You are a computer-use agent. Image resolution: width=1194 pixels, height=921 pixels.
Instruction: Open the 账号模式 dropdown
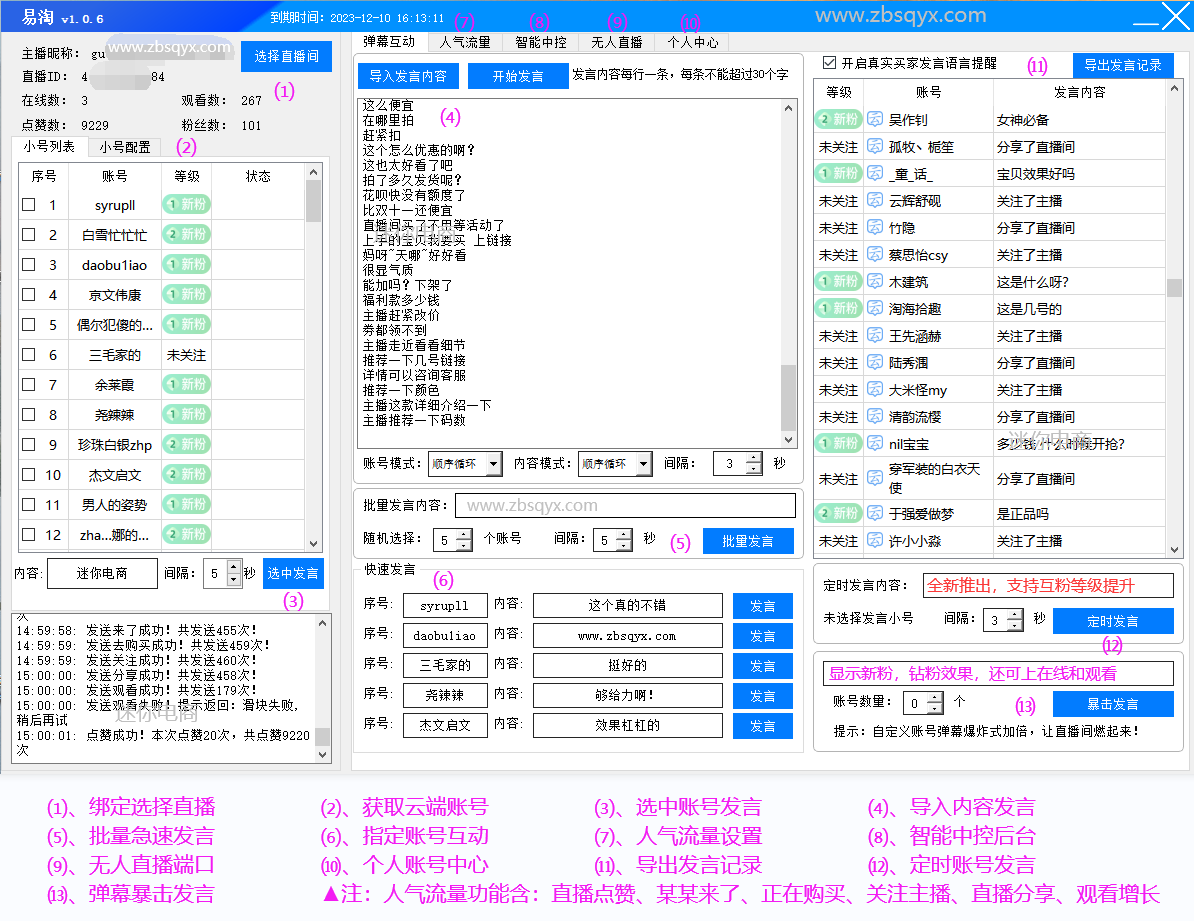point(493,464)
